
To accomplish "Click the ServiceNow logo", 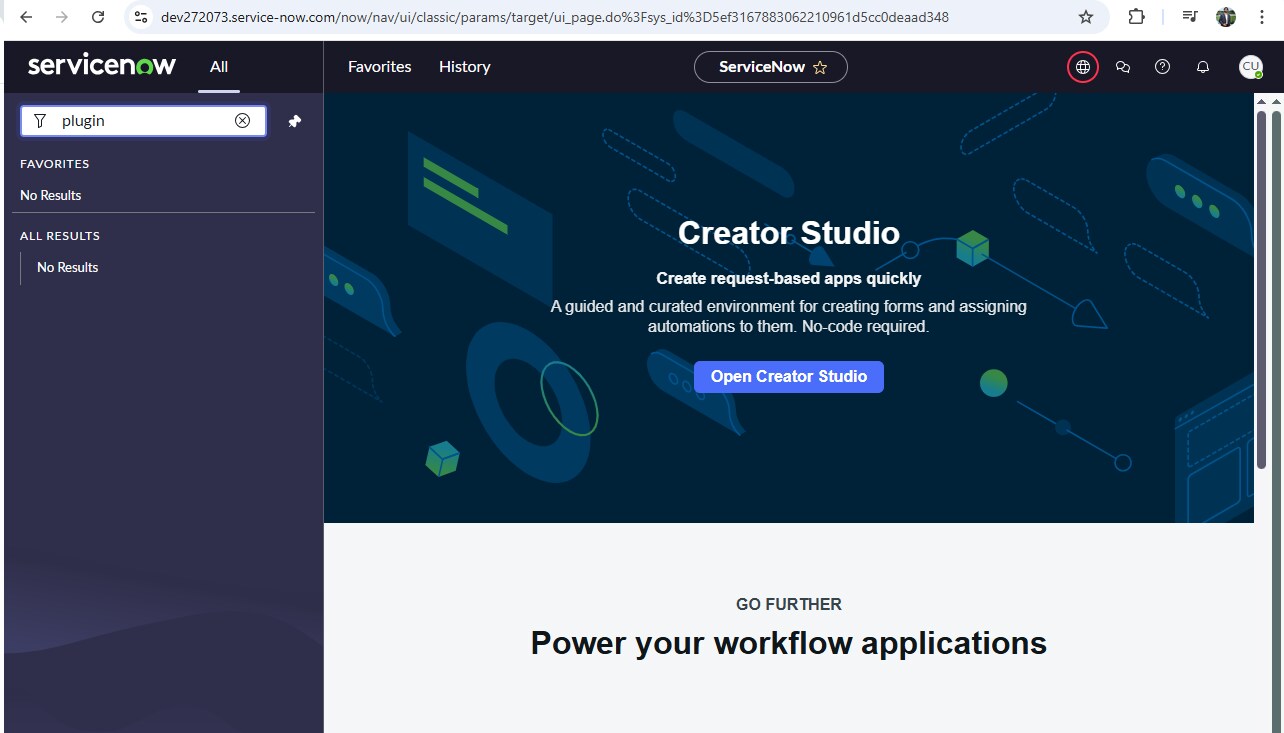I will [x=102, y=66].
